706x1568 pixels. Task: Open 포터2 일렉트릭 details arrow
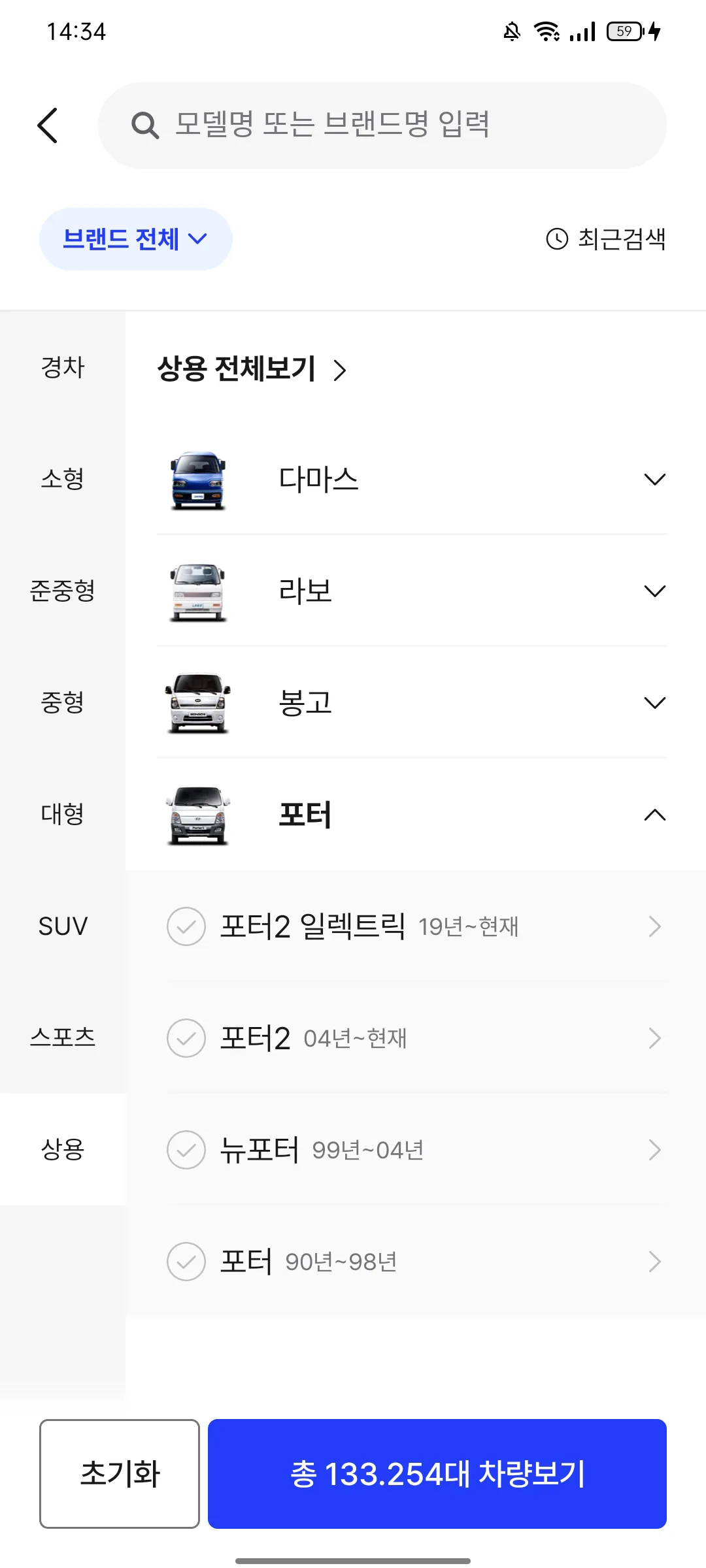654,926
